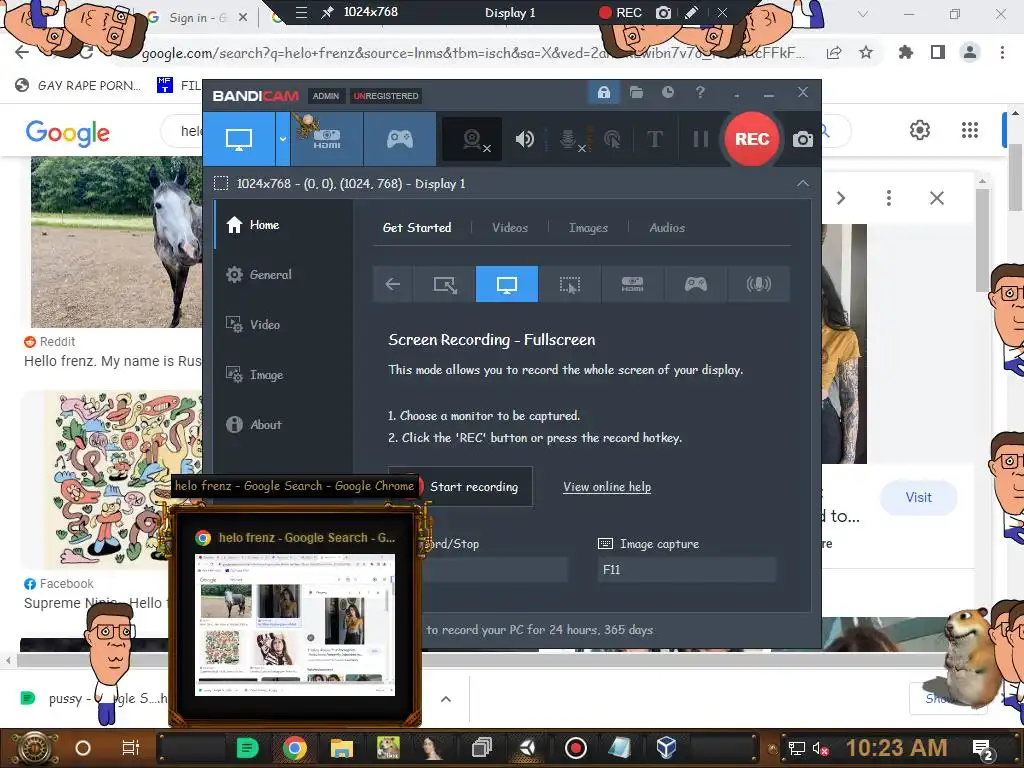Screen dimensions: 1024x768
Task: Open scheduled recording clock icon in Bandicam
Action: click(667, 93)
